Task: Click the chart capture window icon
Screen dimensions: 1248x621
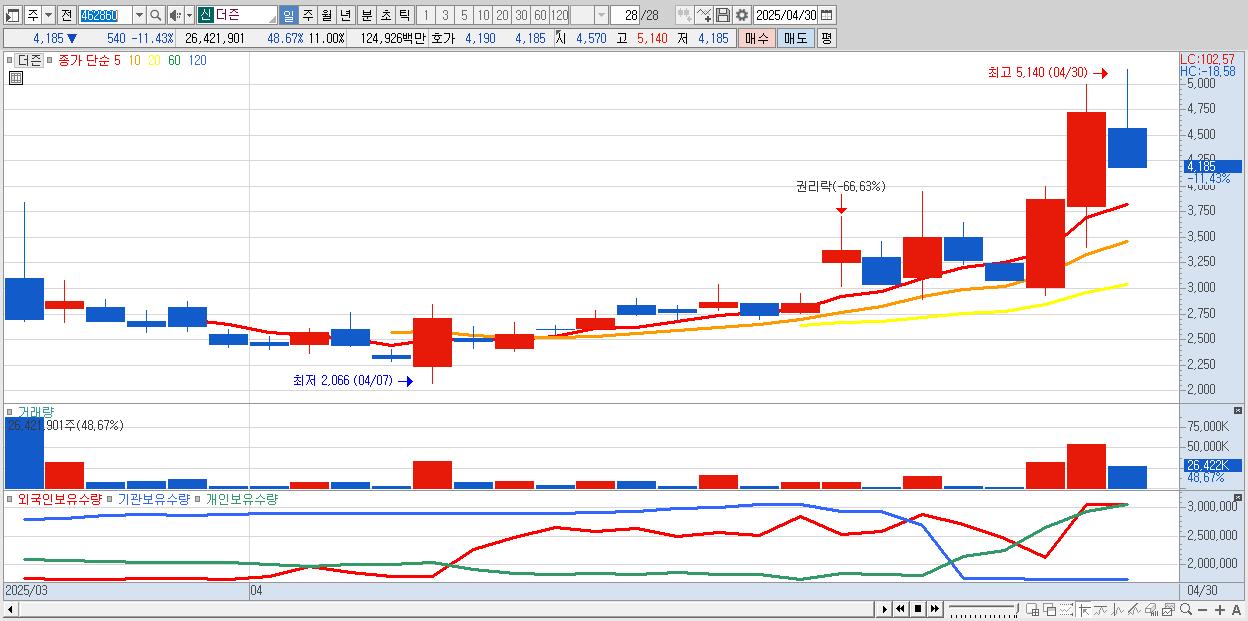Action: tap(1168, 609)
